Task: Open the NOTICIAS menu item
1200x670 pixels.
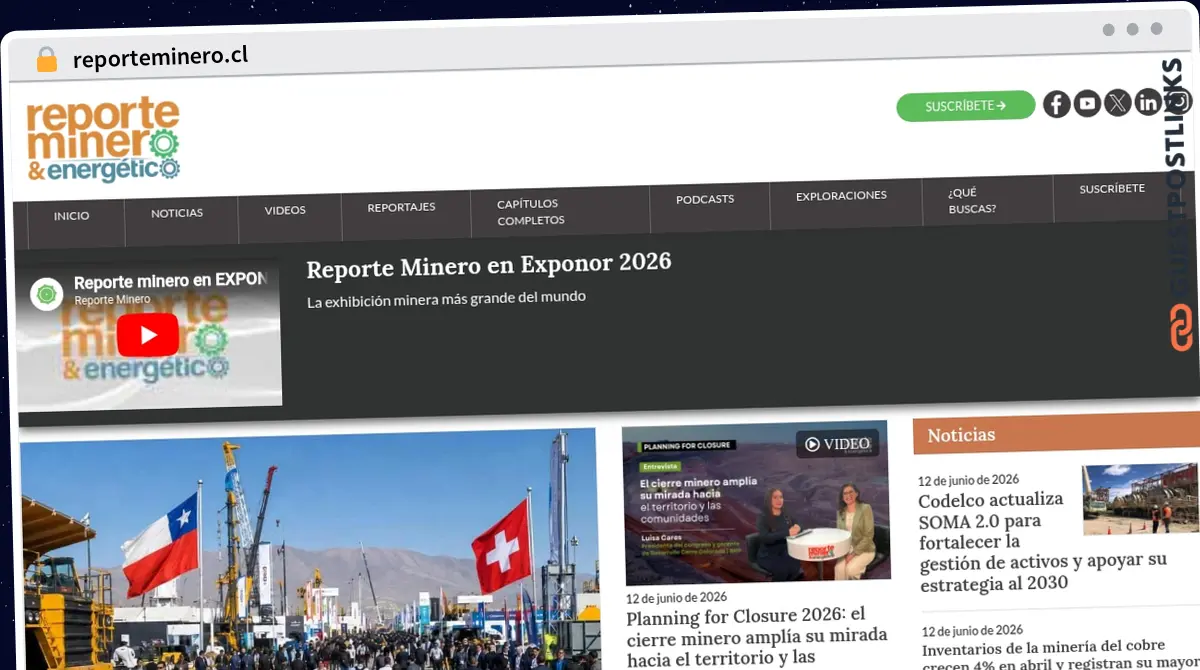Action: click(x=177, y=213)
